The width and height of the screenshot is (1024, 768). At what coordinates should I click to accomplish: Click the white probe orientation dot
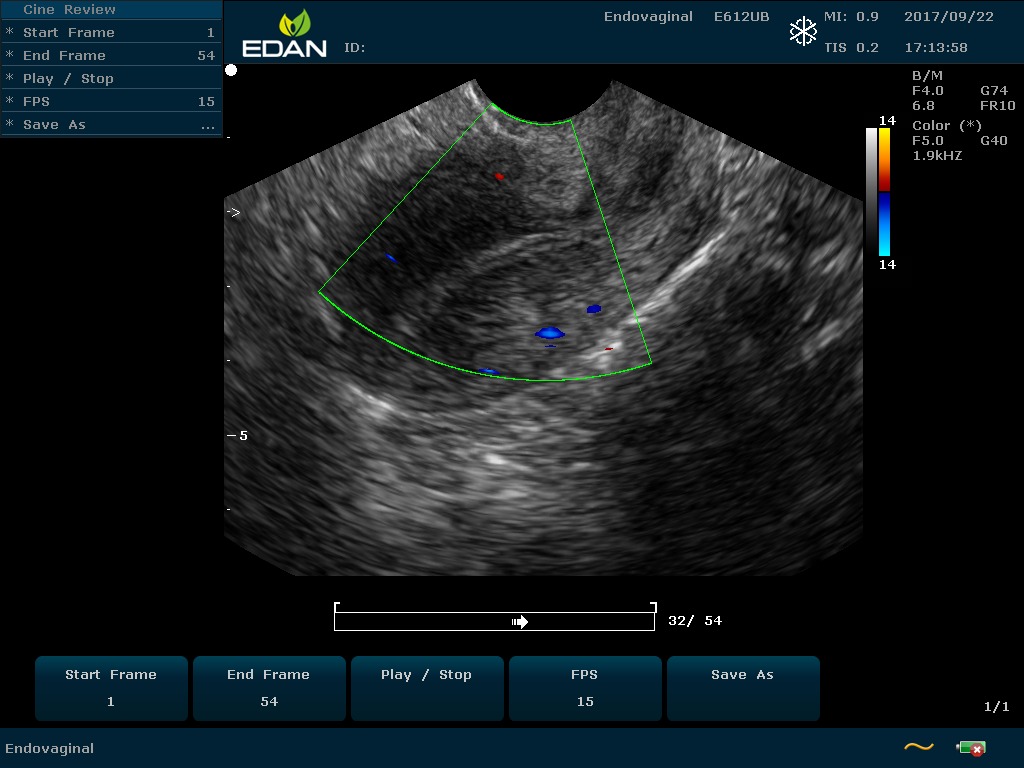pos(231,70)
